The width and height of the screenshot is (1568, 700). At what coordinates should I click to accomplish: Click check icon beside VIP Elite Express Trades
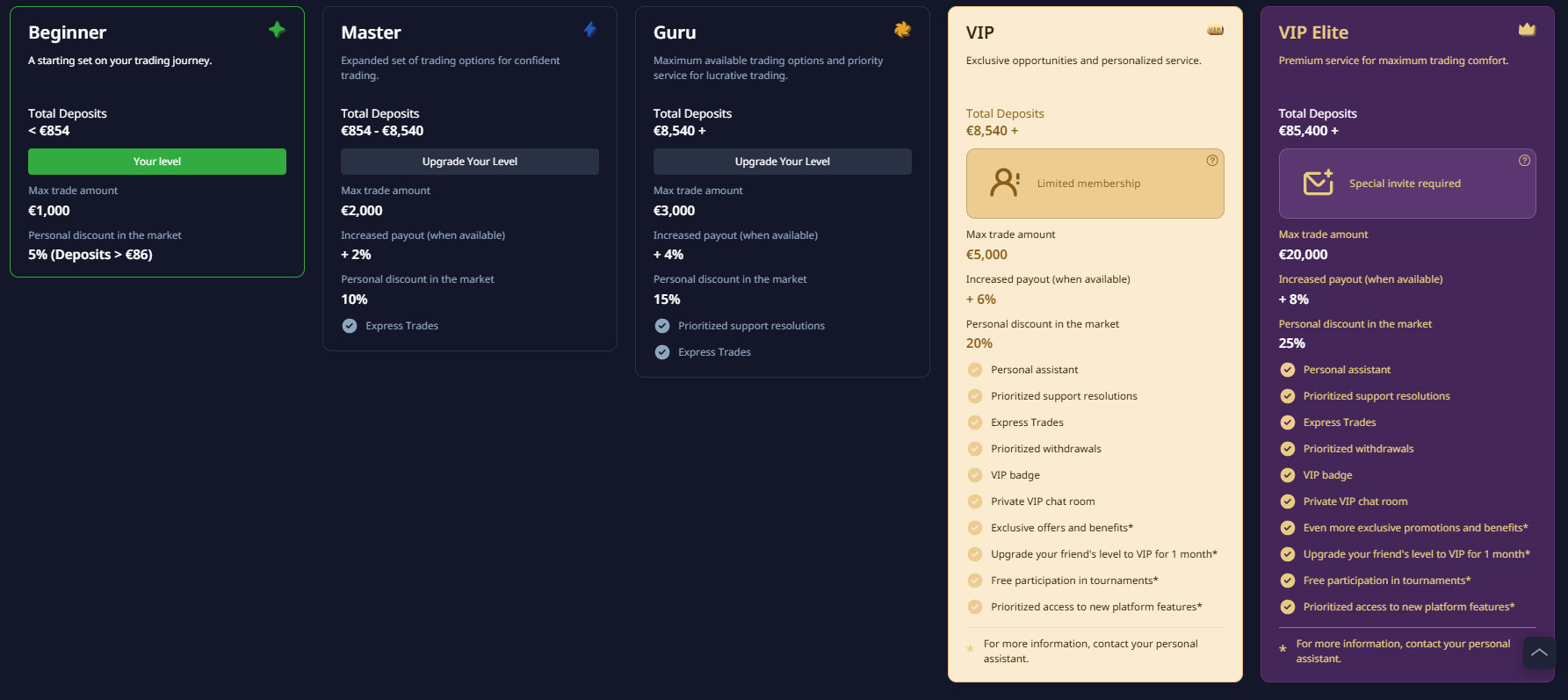[x=1288, y=422]
